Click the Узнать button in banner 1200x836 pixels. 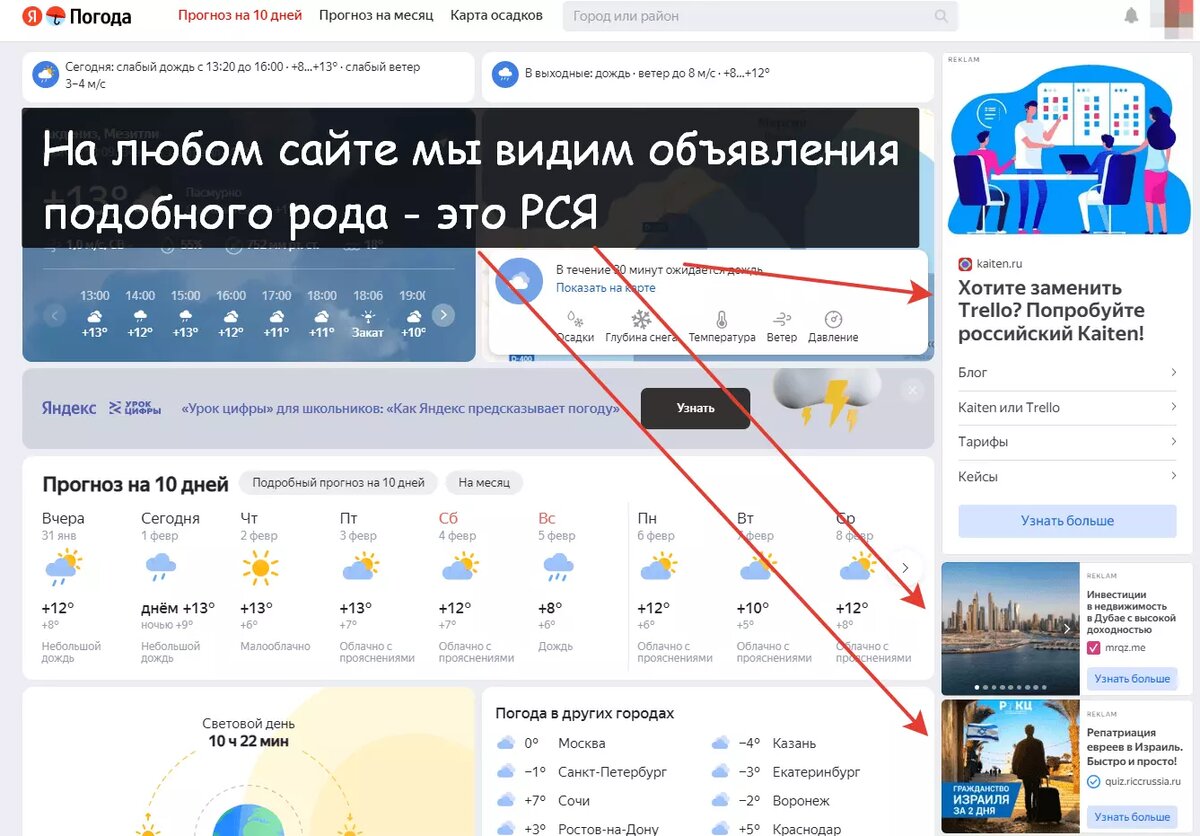click(x=695, y=408)
